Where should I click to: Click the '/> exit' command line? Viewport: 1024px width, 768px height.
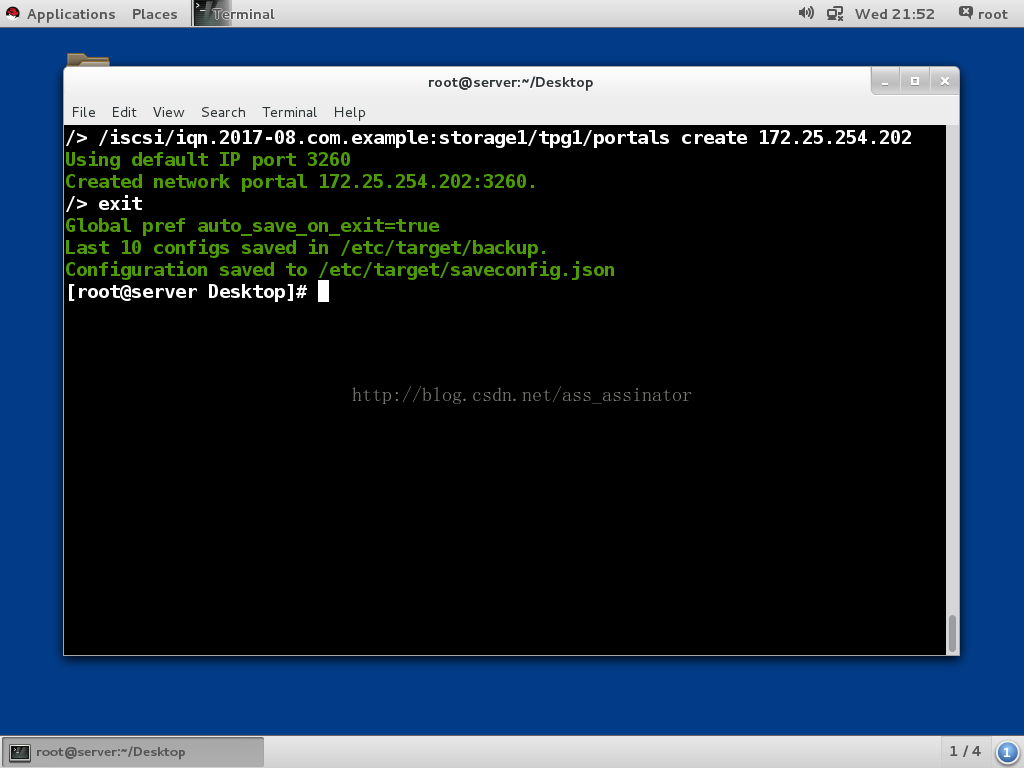click(104, 204)
